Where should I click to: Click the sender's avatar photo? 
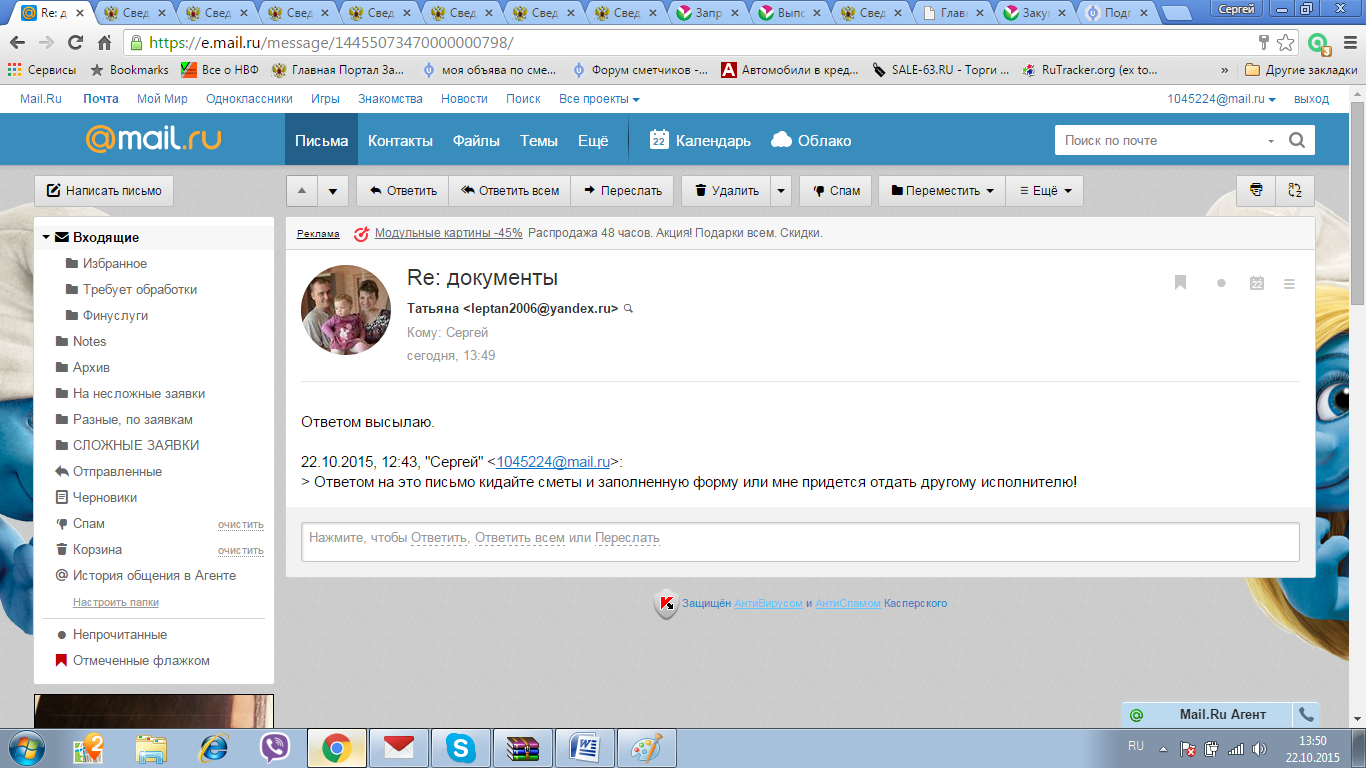346,310
